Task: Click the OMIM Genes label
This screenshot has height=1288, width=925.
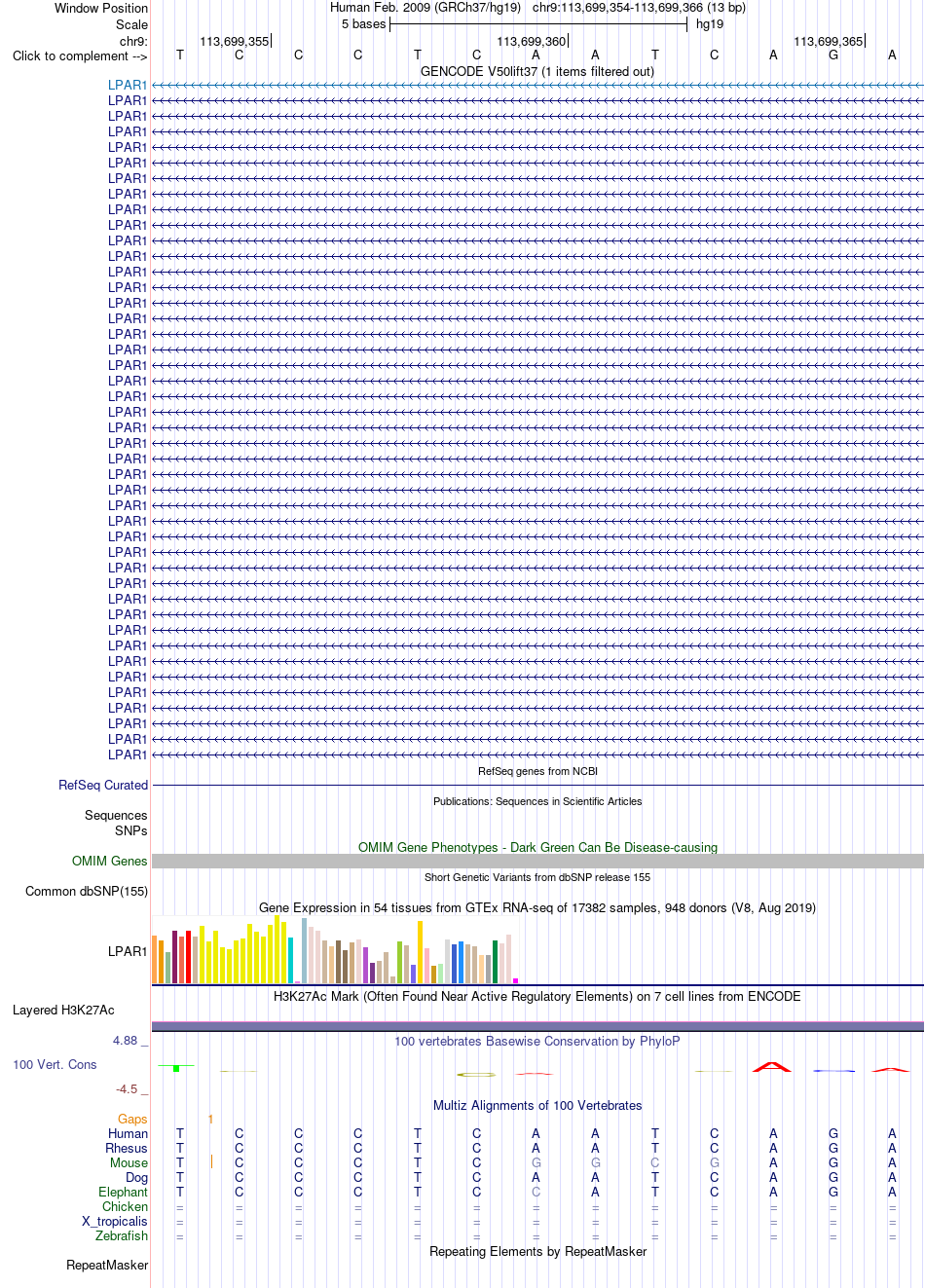Action: 109,861
